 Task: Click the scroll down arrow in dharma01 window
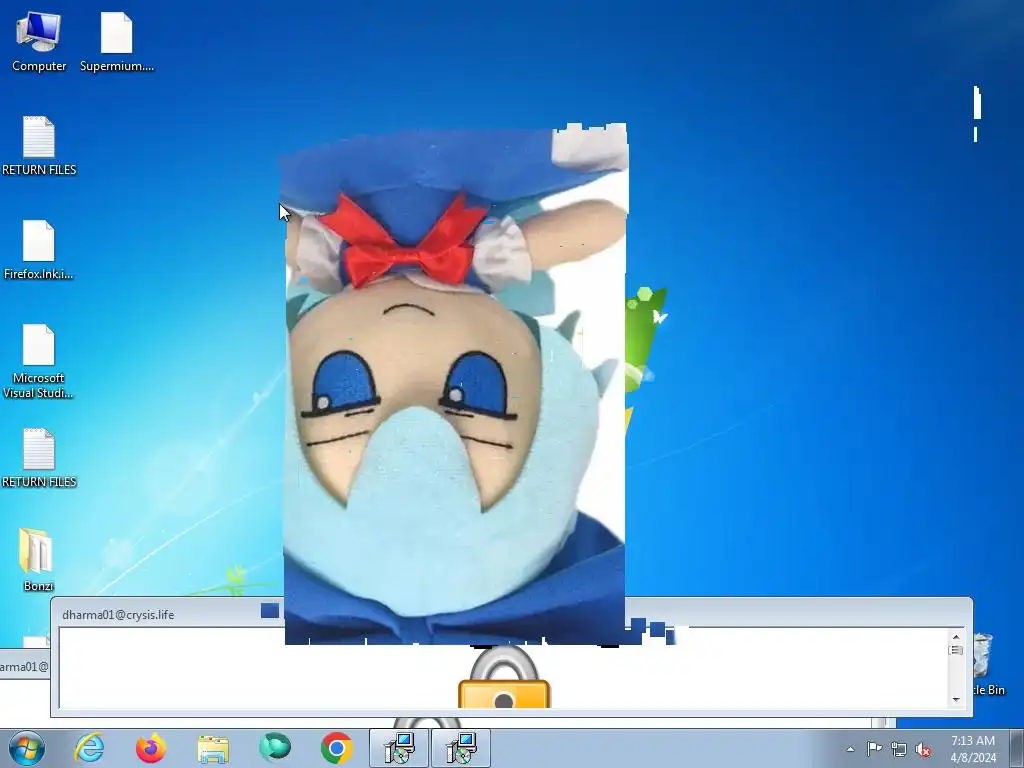click(956, 699)
